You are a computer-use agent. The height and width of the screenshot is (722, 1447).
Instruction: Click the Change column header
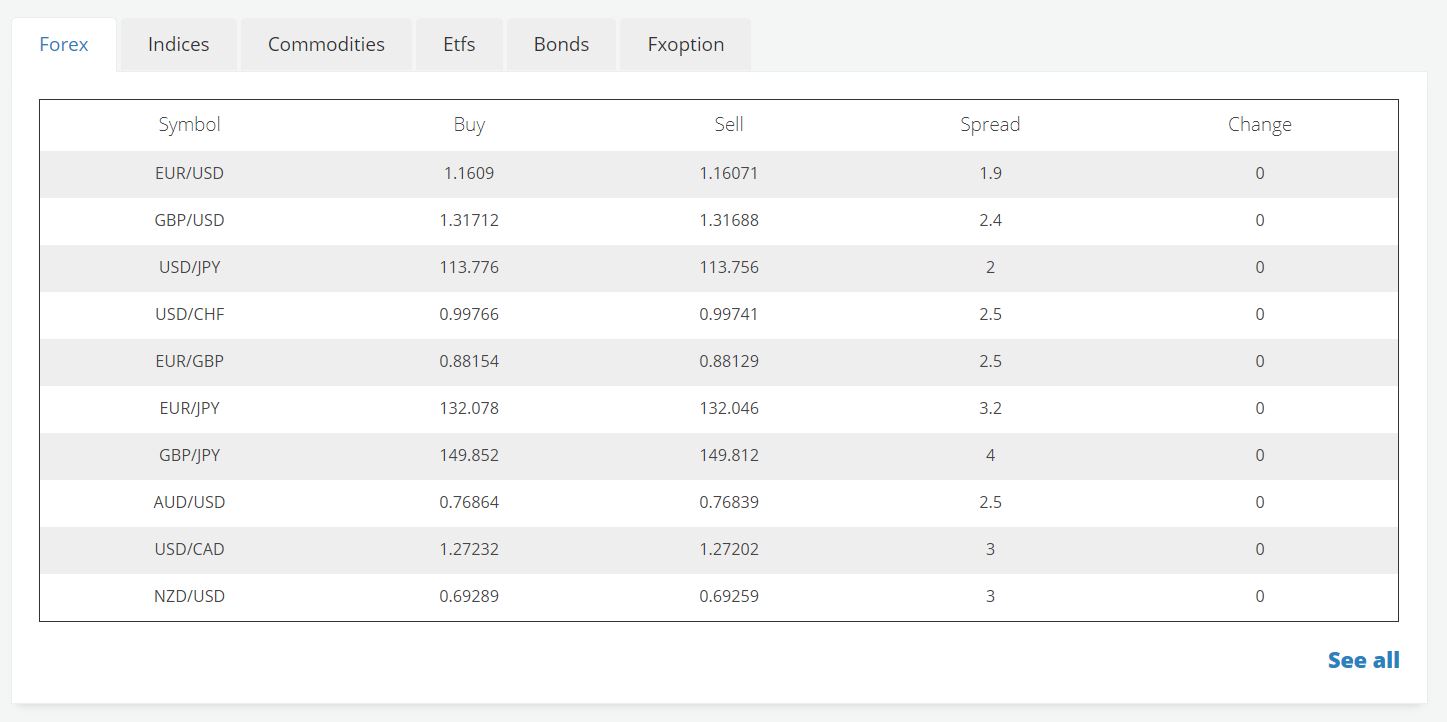[1259, 125]
